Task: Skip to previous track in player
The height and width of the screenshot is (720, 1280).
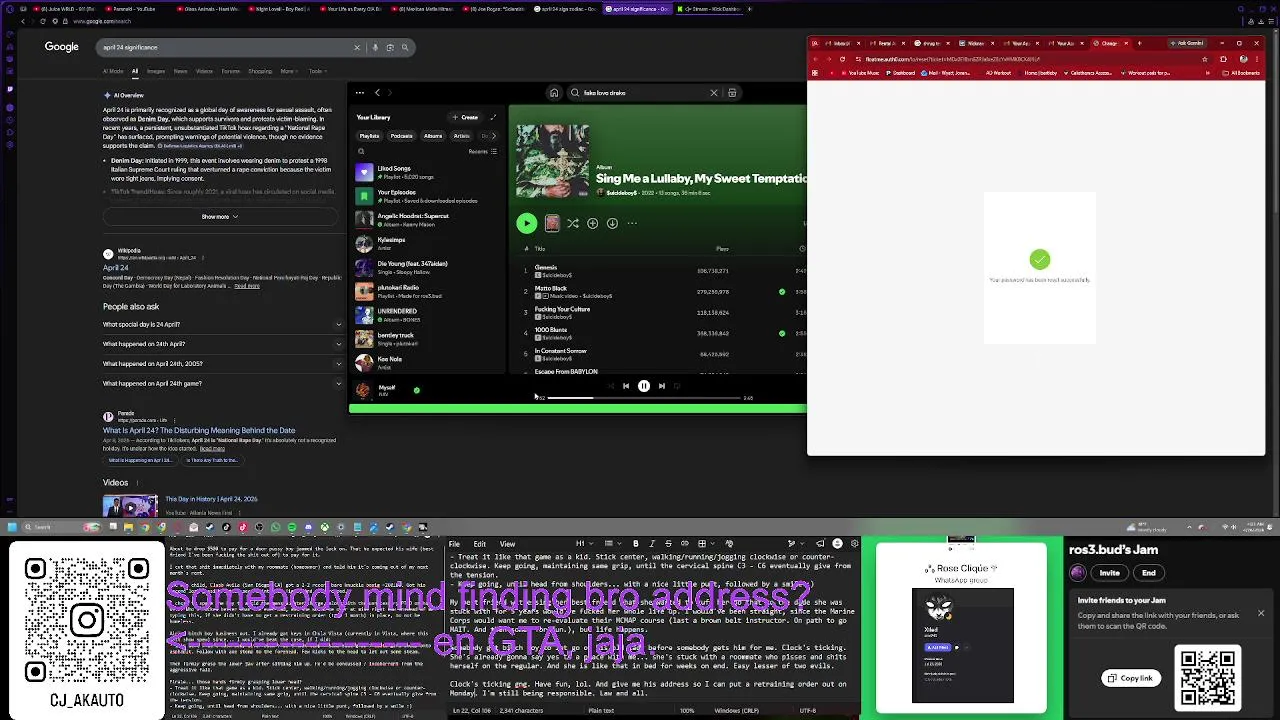Action: click(x=626, y=386)
